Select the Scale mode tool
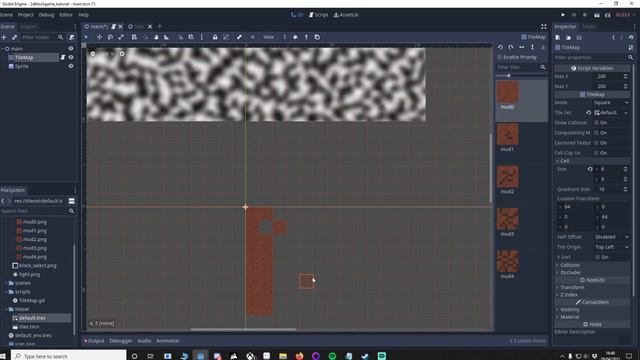The width and height of the screenshot is (640, 360). (121, 37)
